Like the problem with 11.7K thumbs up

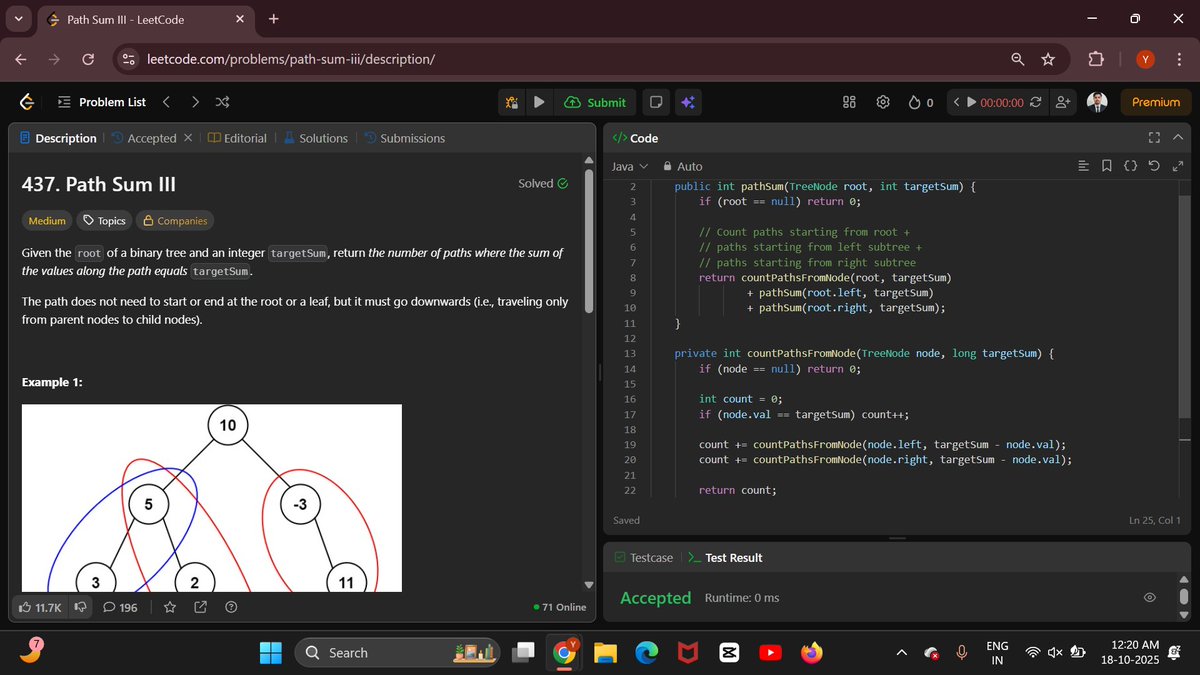pyautogui.click(x=40, y=607)
